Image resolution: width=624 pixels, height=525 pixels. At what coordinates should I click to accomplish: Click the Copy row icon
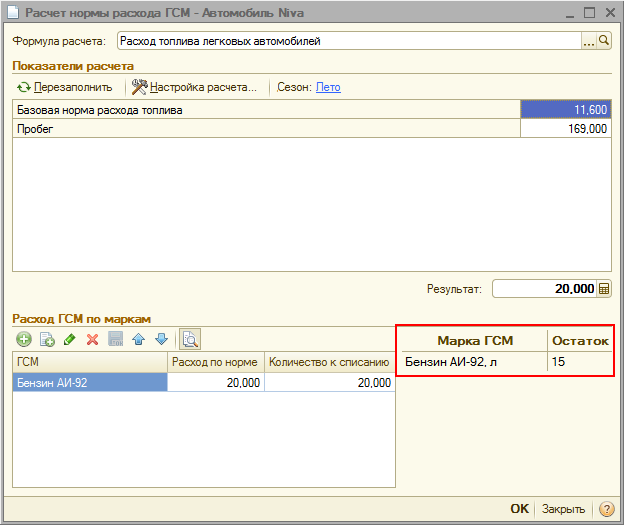click(46, 340)
